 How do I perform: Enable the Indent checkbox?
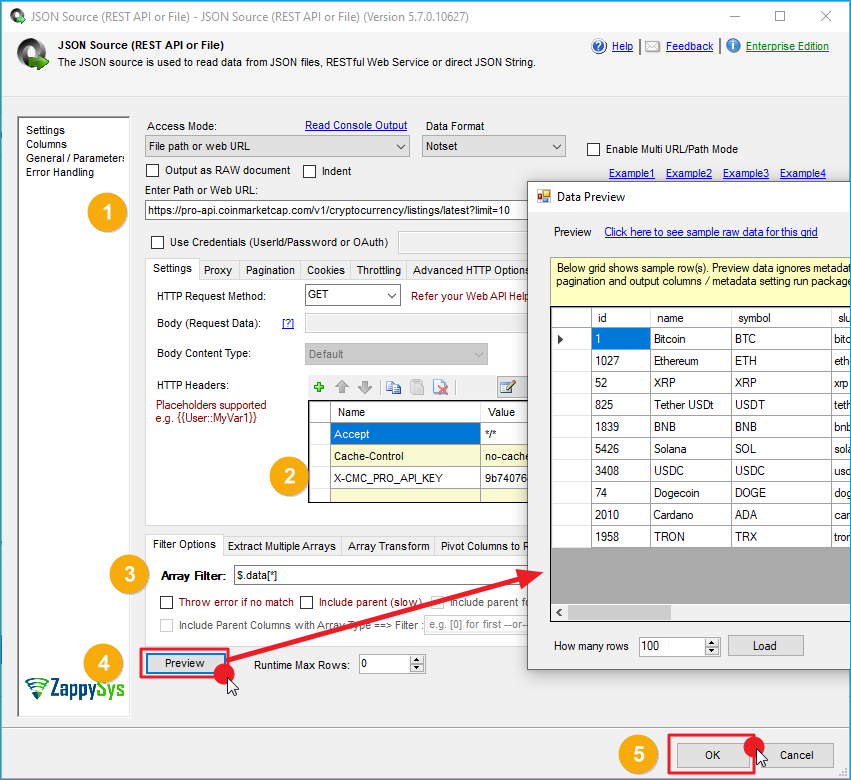[309, 172]
